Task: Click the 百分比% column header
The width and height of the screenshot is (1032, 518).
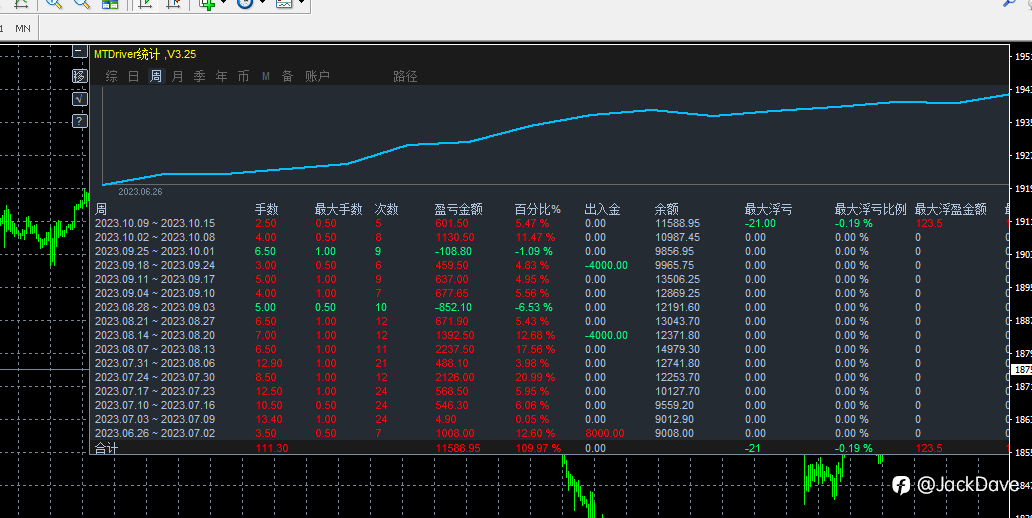Action: coord(537,209)
